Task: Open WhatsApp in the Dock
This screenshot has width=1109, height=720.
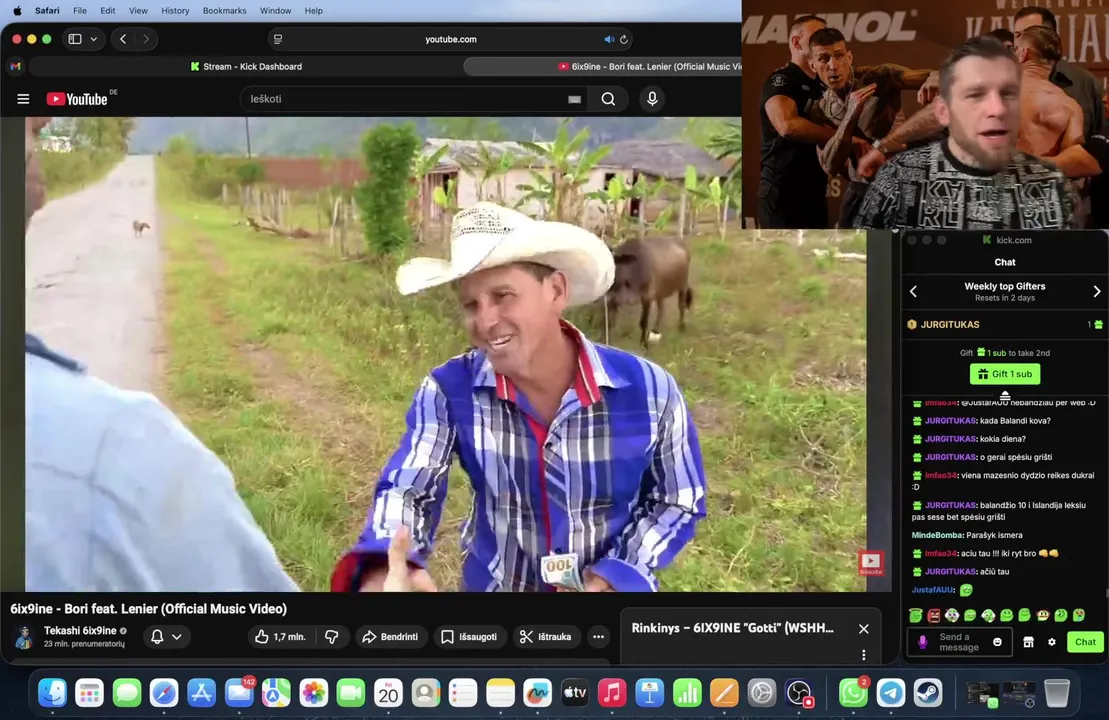Action: click(854, 692)
